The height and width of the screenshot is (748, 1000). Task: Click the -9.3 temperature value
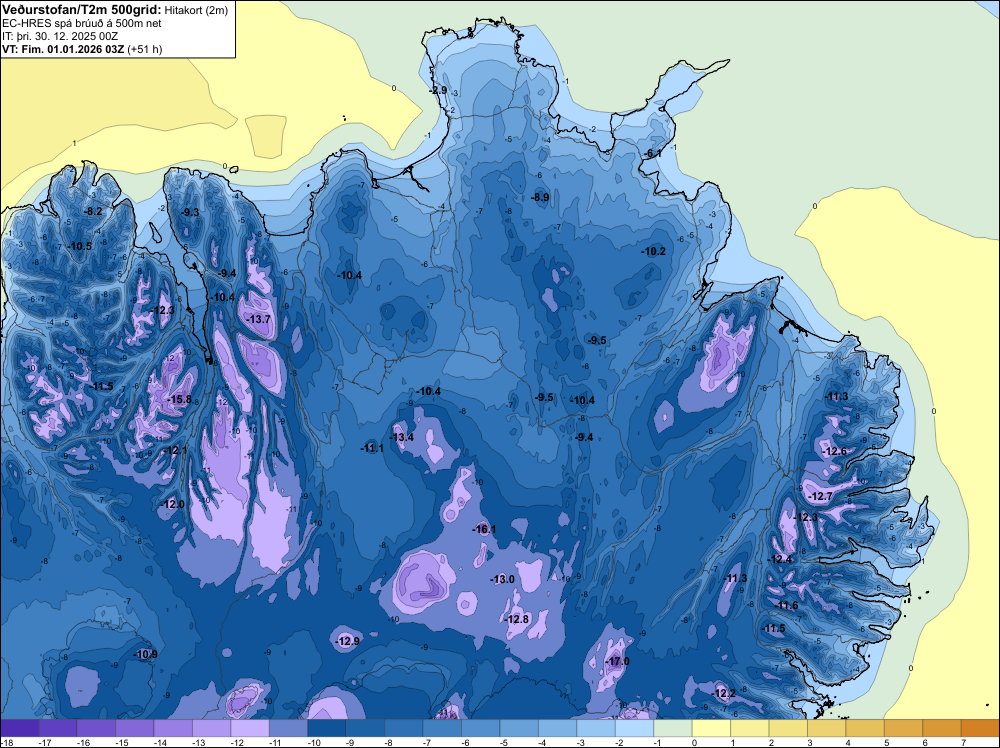(x=189, y=212)
